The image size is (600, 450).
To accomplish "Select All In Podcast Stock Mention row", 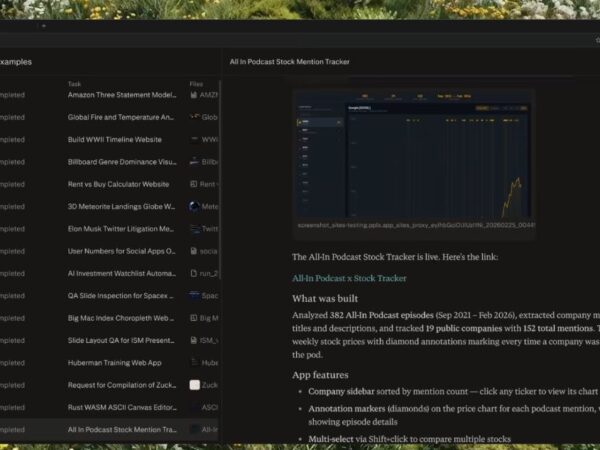I will tap(109, 430).
